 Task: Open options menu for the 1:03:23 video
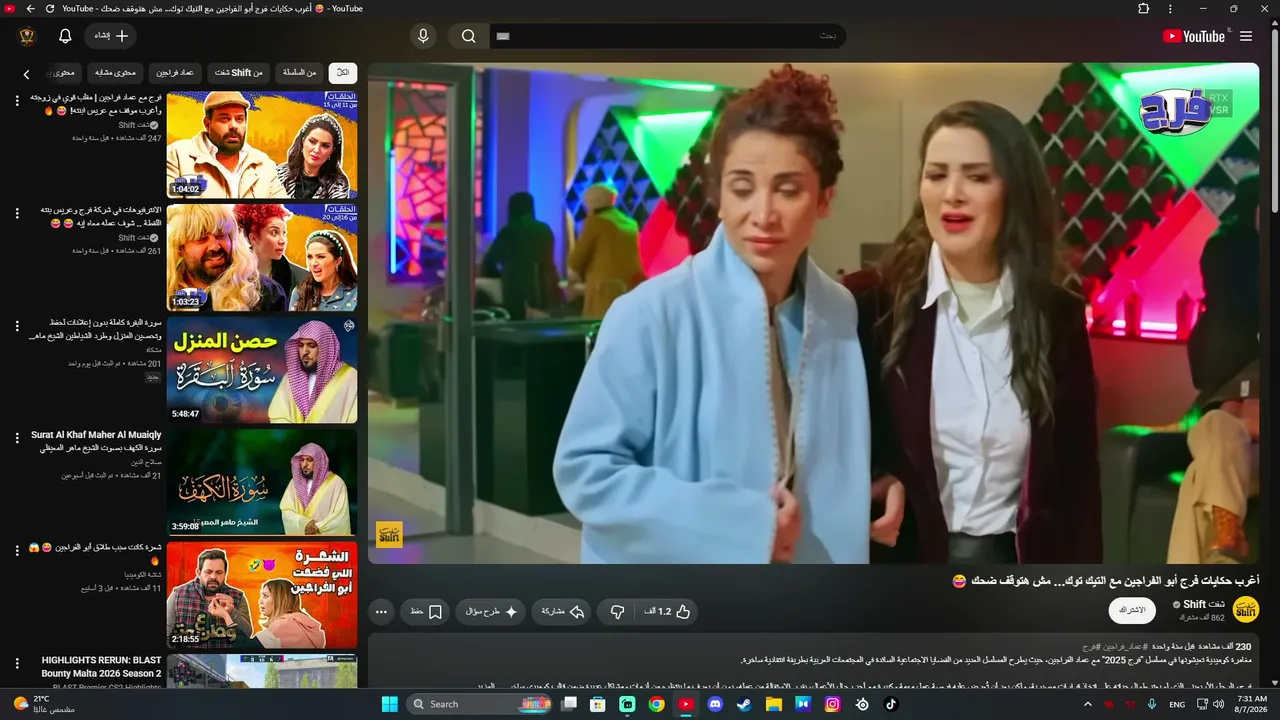click(x=17, y=213)
